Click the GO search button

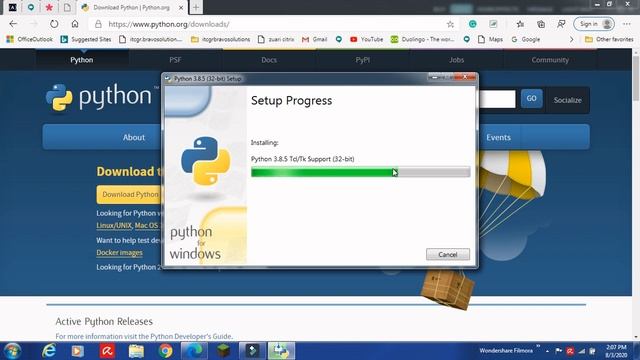[x=531, y=98]
